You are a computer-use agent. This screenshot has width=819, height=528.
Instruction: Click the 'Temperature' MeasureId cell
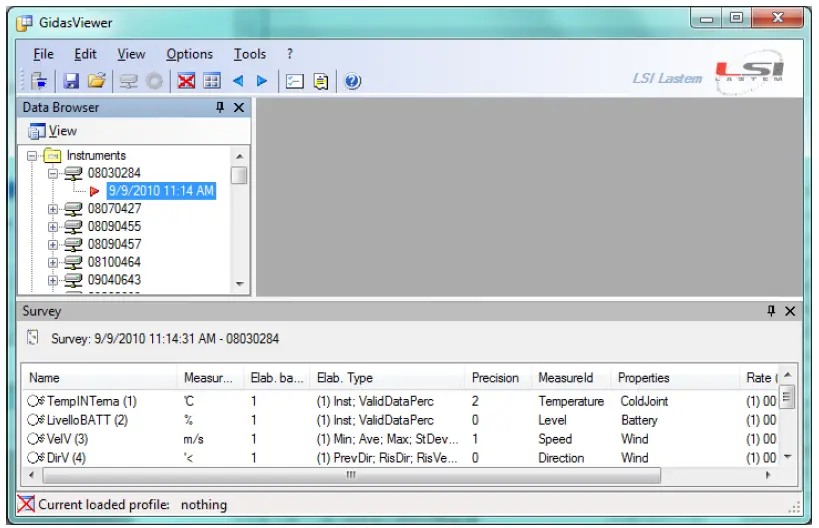pos(571,401)
